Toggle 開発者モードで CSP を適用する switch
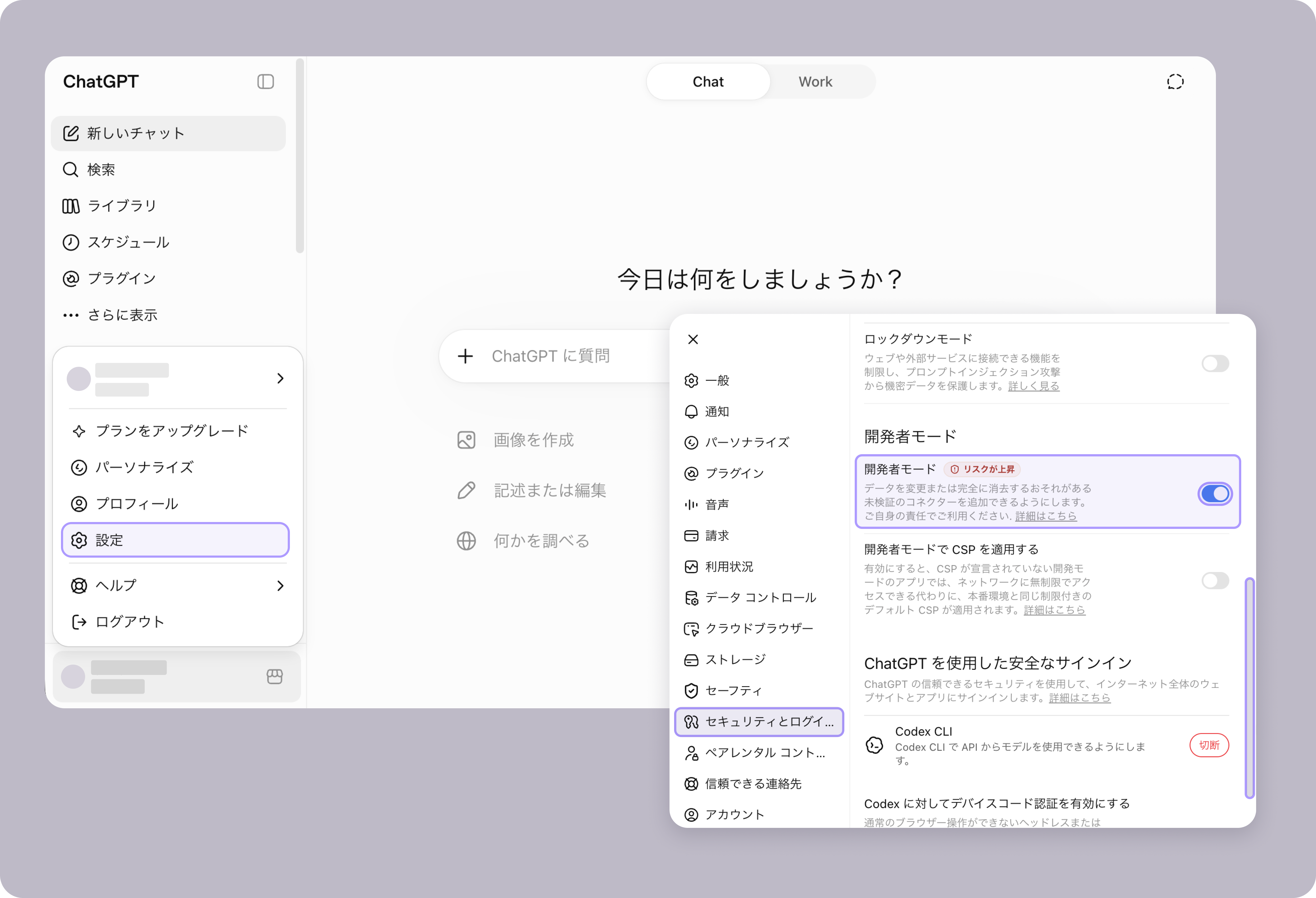This screenshot has height=898, width=1316. pos(1215,581)
